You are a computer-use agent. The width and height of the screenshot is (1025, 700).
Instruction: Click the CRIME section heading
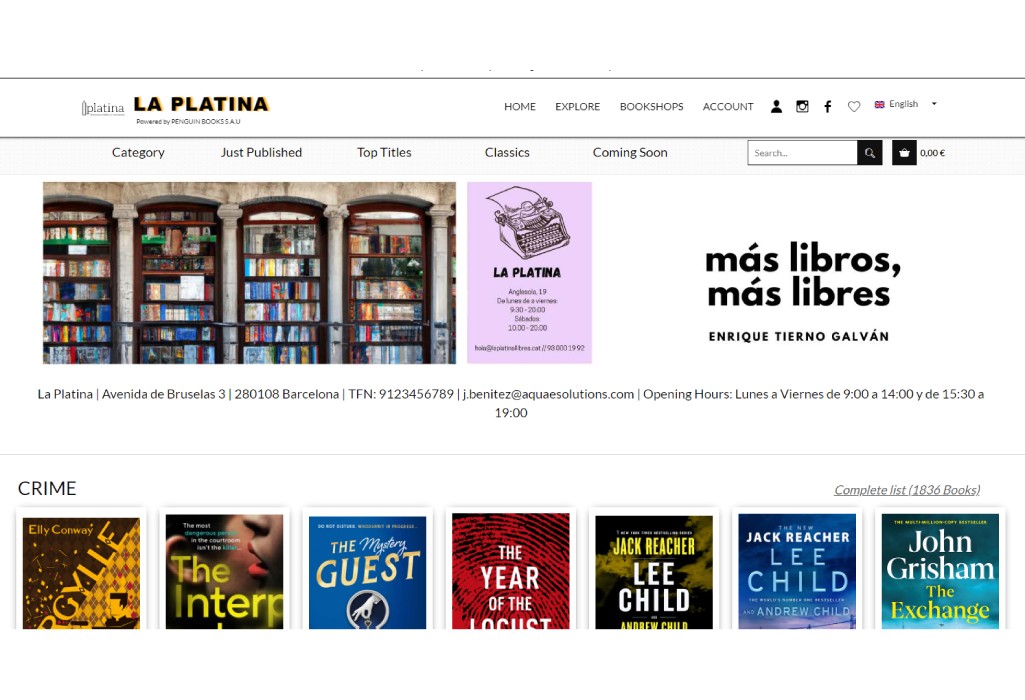coord(47,488)
